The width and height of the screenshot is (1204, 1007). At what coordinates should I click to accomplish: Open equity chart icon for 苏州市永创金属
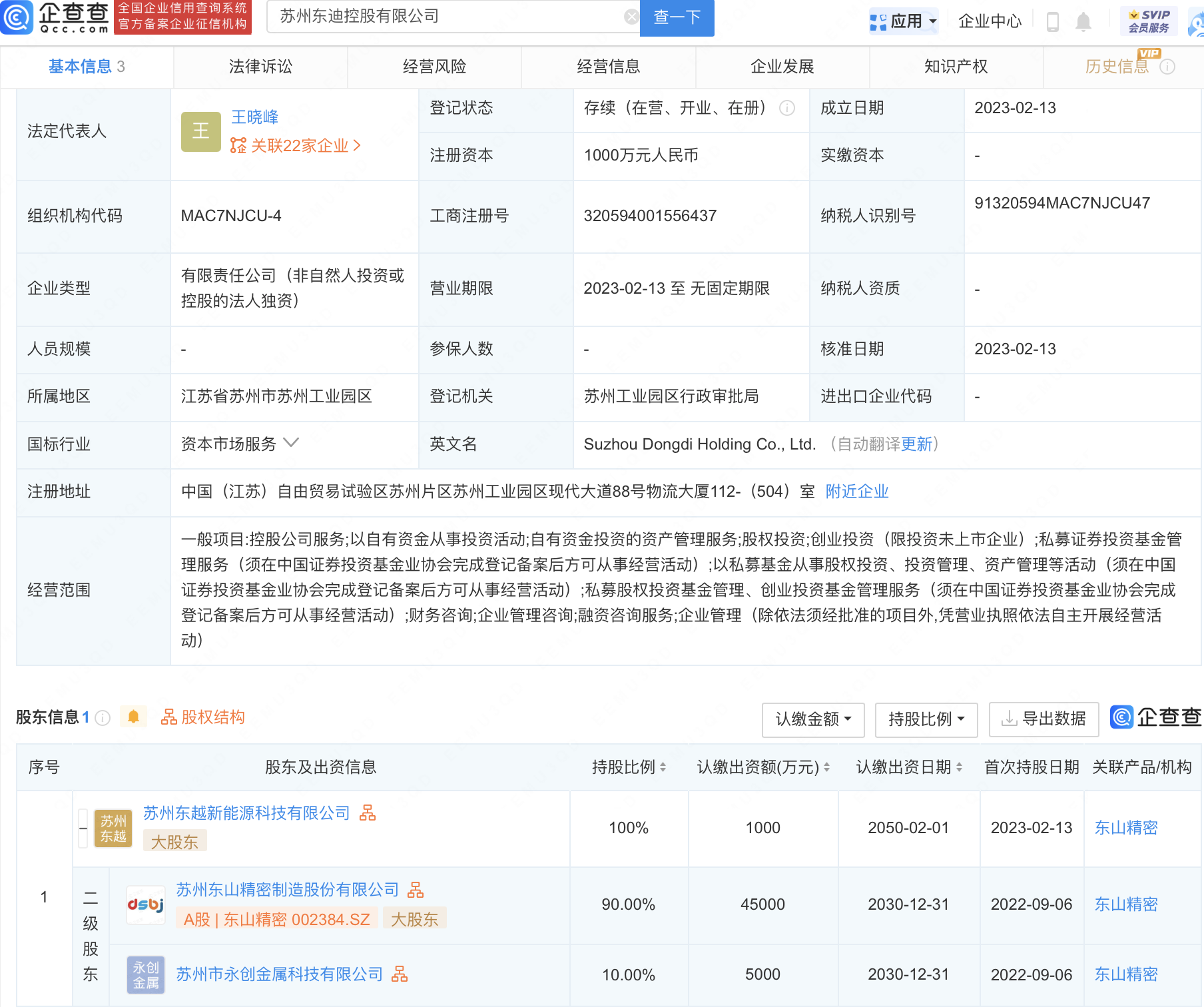(x=400, y=974)
